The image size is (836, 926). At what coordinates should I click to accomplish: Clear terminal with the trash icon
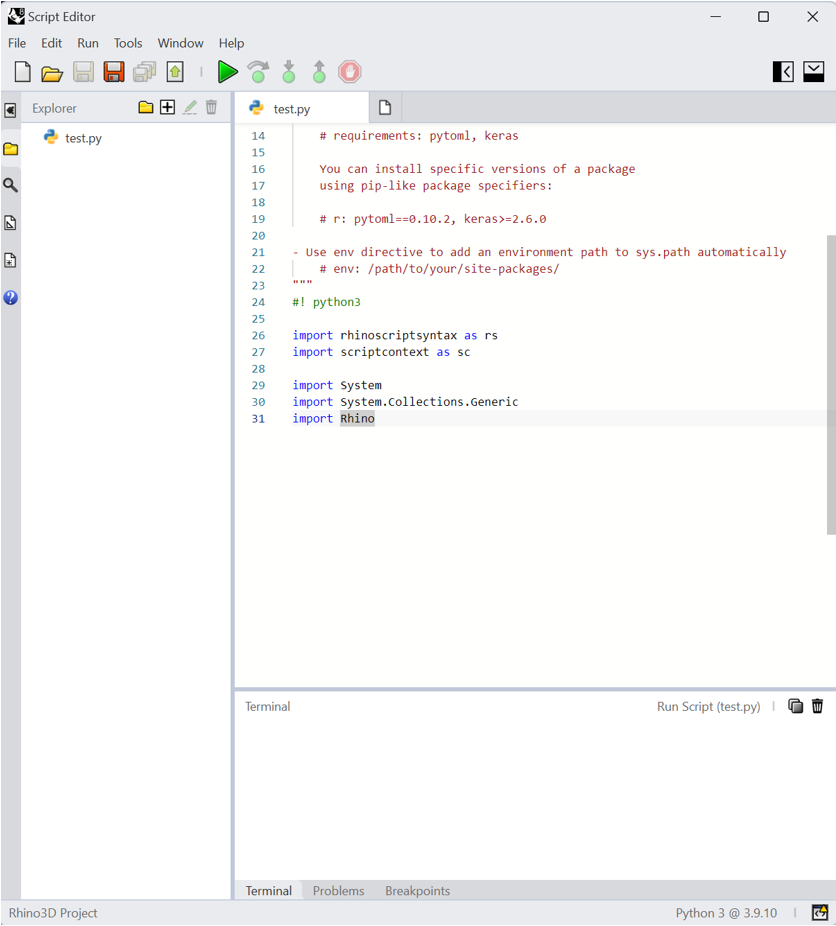817,706
